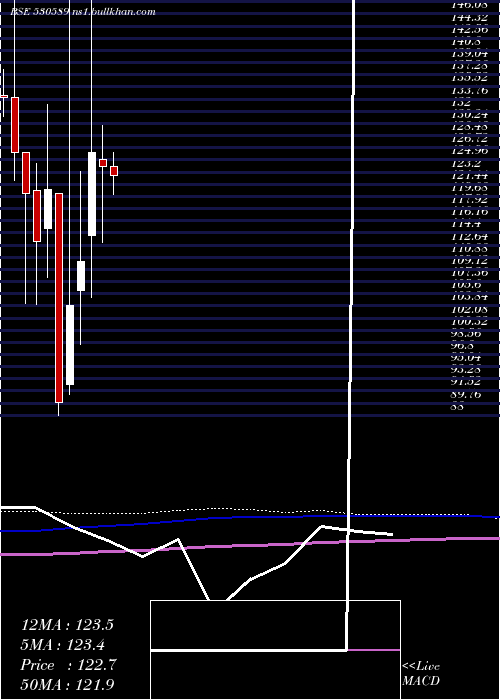Select the 139.04 price axis label

[x=469, y=54]
